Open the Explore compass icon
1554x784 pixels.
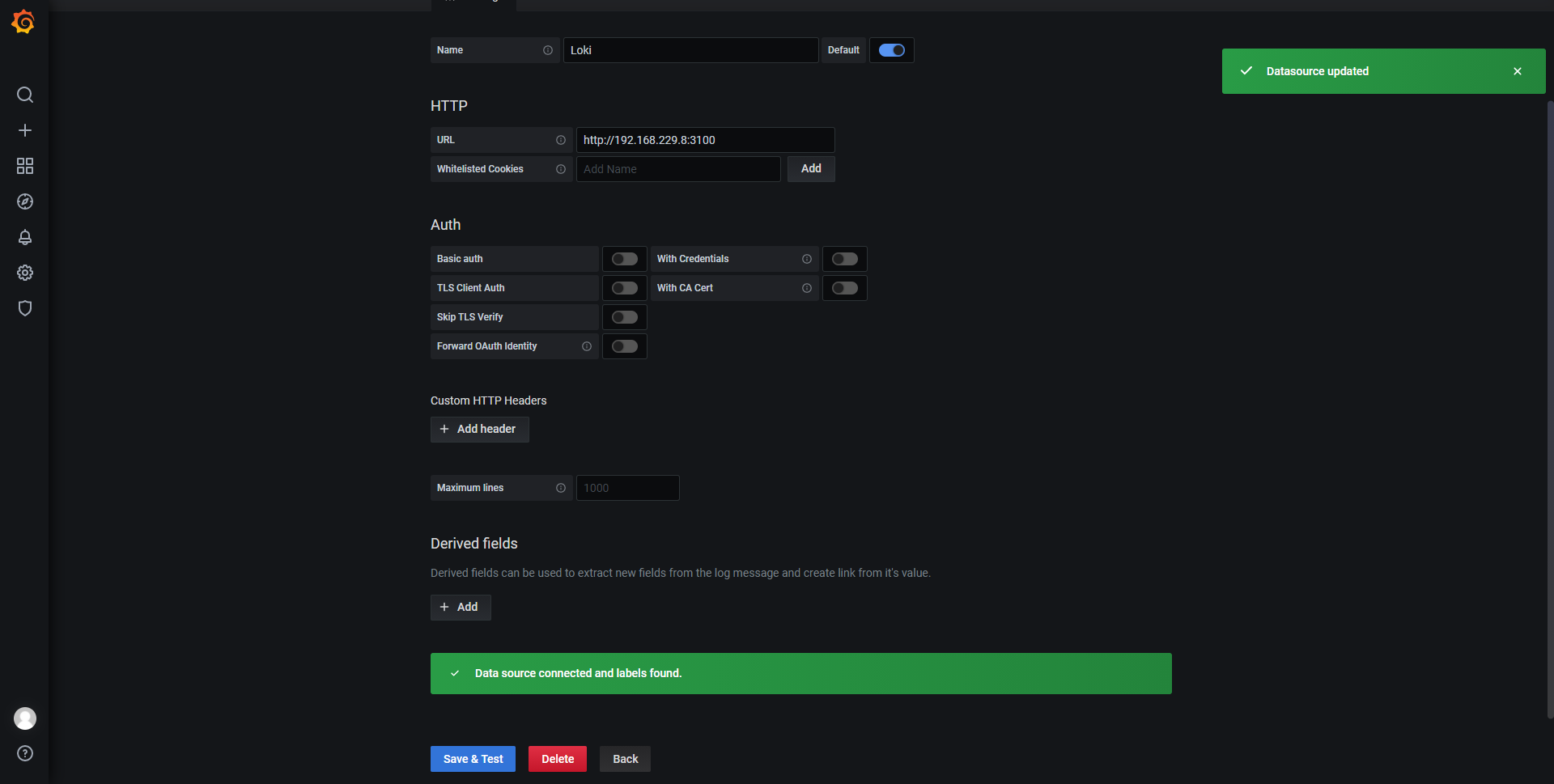25,201
